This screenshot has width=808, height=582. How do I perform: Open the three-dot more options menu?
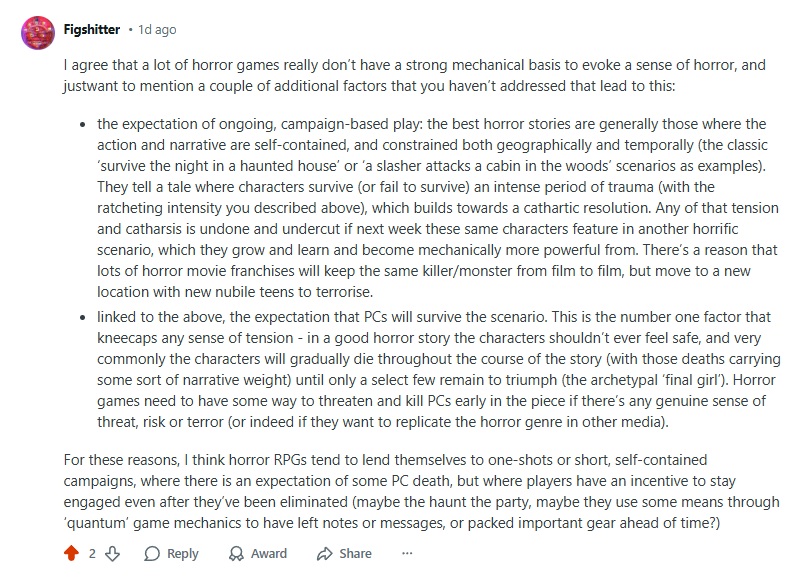407,553
